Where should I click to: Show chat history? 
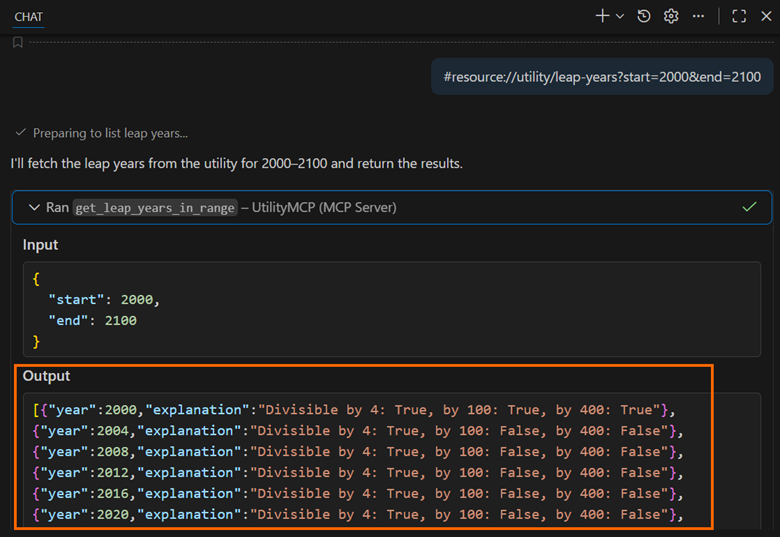point(644,16)
